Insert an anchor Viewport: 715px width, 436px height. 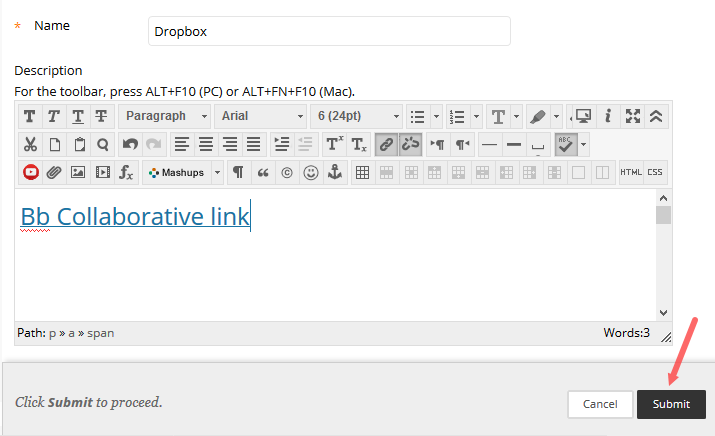[335, 172]
